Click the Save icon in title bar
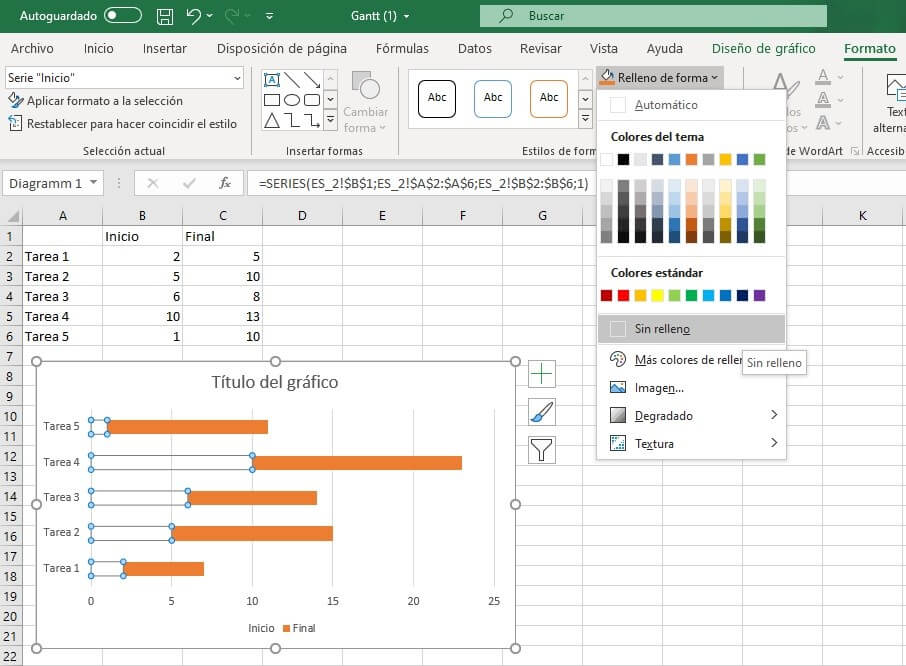906x666 pixels. tap(165, 16)
